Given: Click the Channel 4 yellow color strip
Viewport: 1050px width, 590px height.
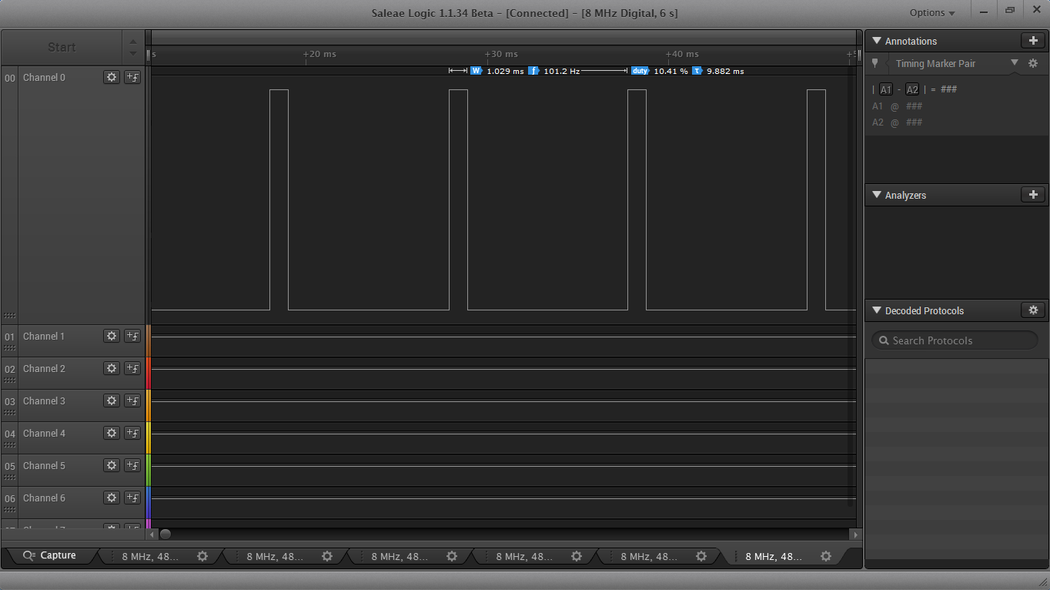Looking at the screenshot, I should coord(149,438).
